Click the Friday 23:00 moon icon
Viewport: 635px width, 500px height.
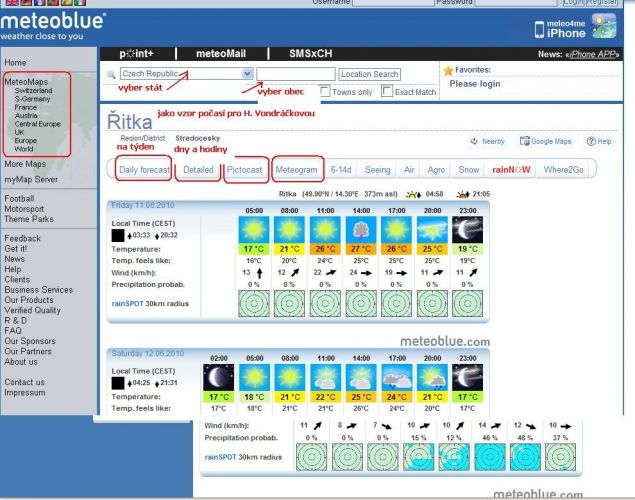(x=467, y=230)
